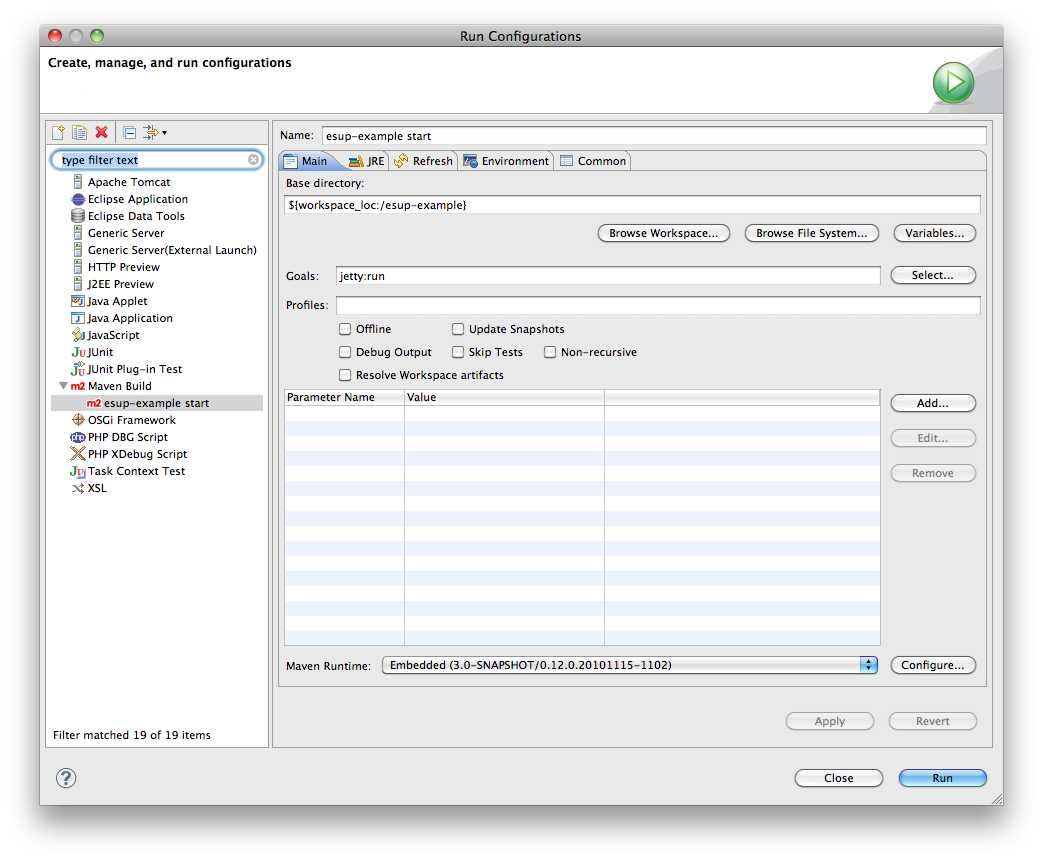Enable the Offline checkbox

coord(345,329)
